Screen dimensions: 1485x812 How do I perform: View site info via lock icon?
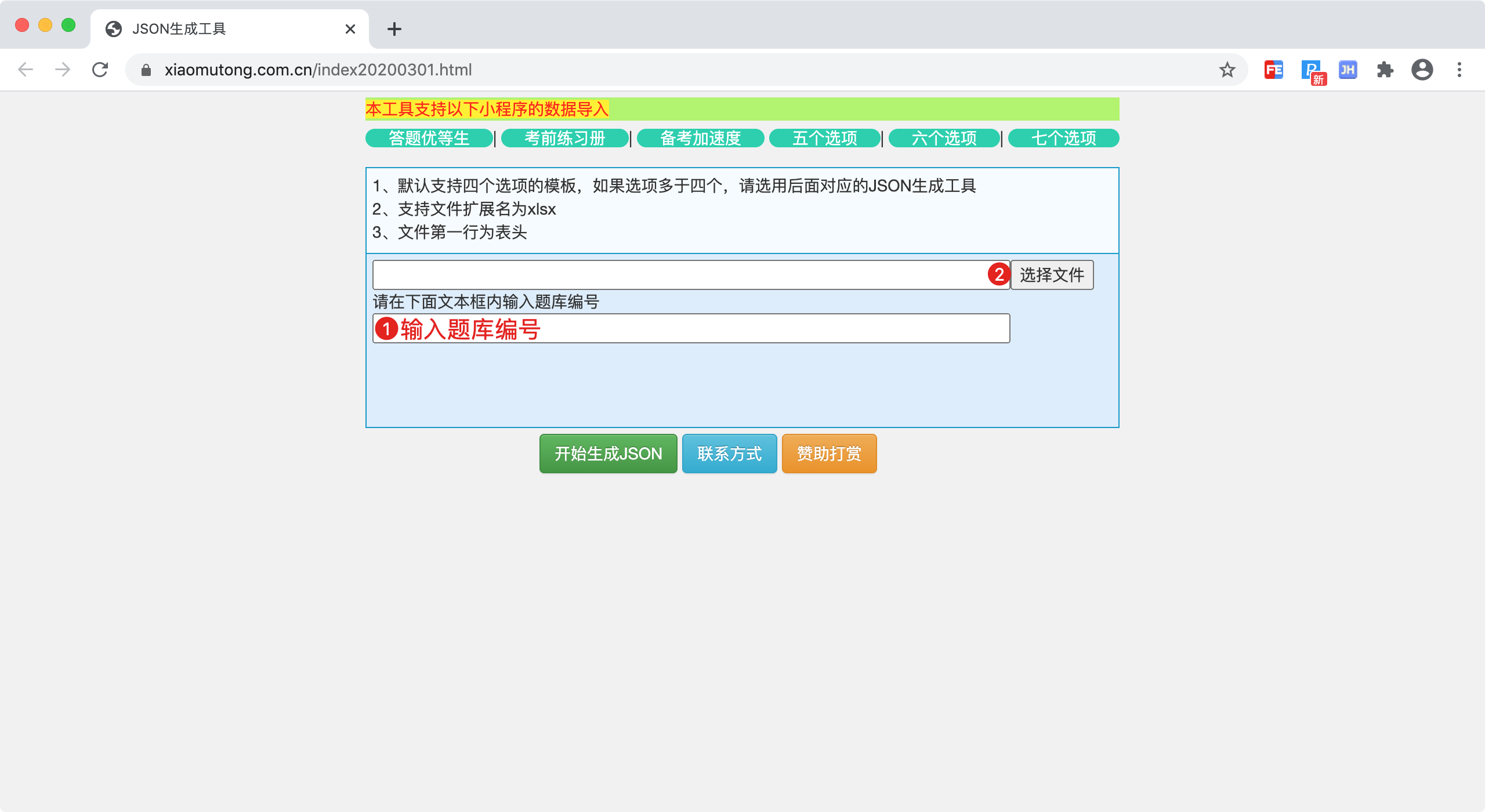pos(146,70)
